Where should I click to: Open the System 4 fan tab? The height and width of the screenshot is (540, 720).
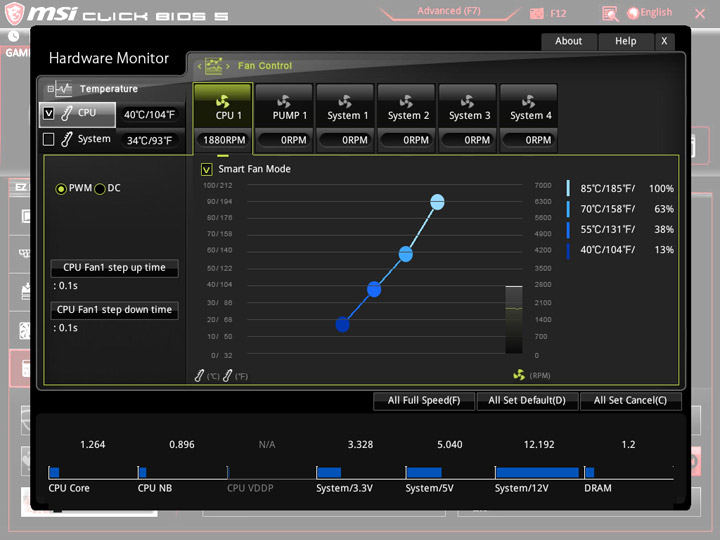(529, 106)
